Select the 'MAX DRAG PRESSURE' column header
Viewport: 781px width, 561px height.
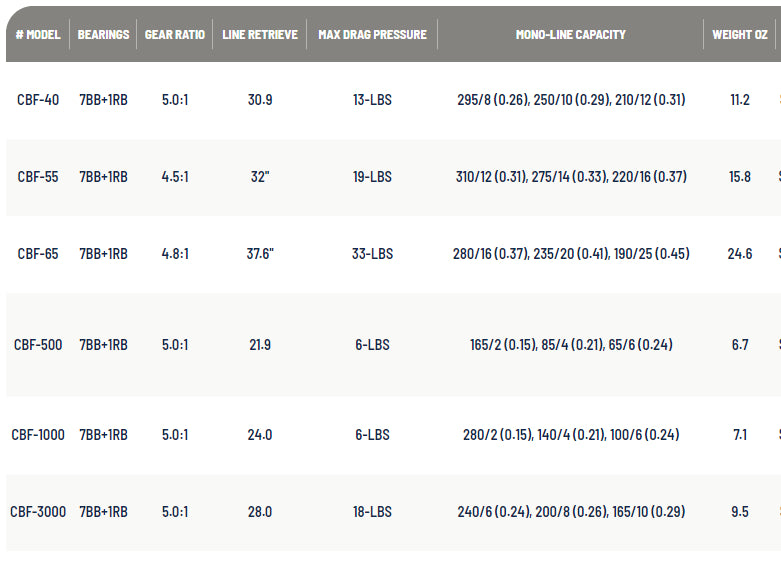point(372,34)
